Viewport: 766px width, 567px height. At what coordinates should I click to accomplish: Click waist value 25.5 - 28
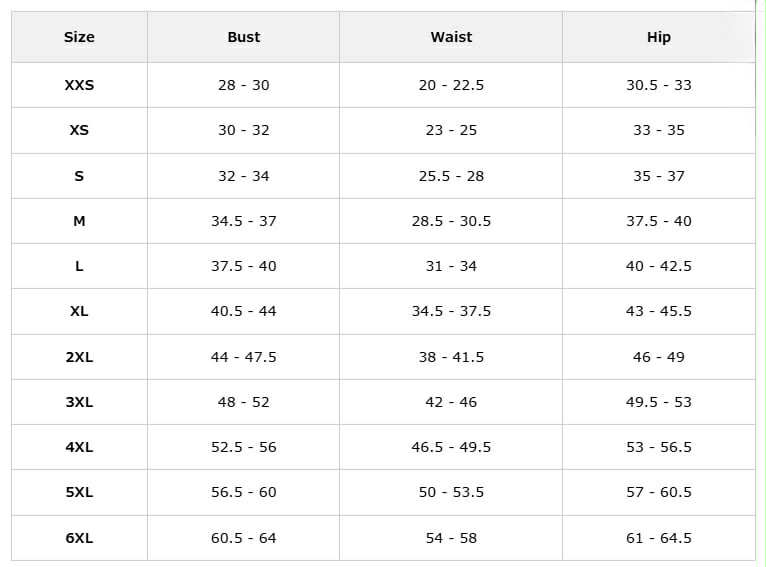click(x=451, y=176)
